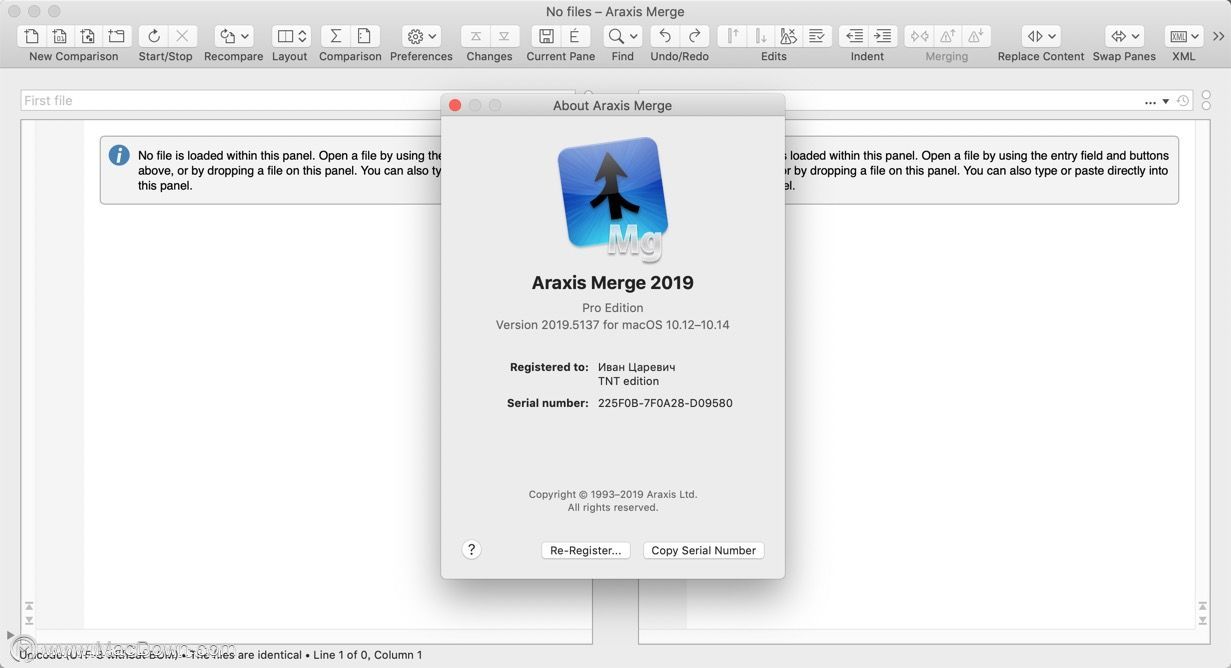Click the Merging next conflict icon
Viewport: 1231px width, 668px height.
976,36
